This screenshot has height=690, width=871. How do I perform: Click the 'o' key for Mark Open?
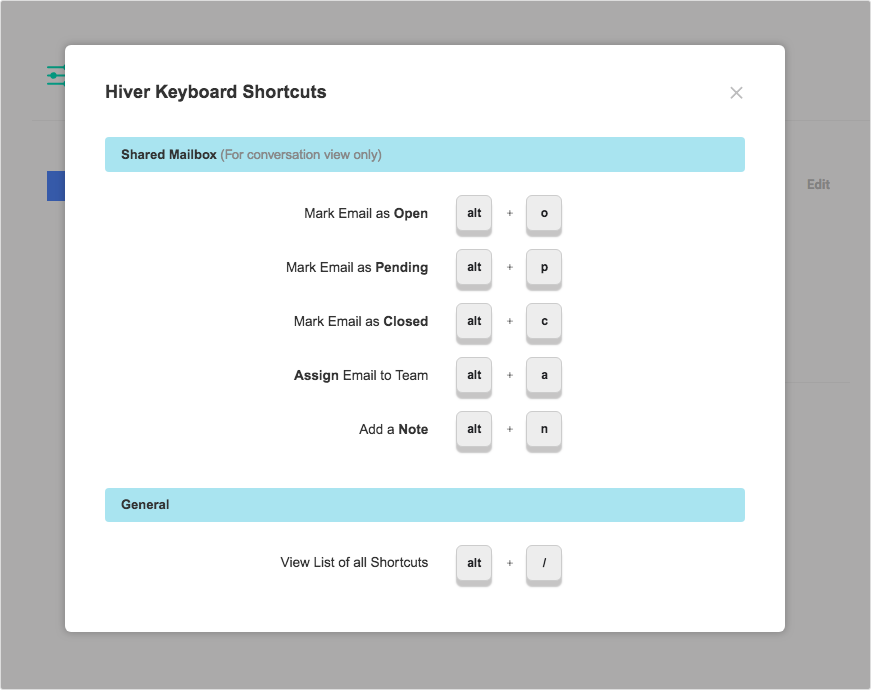[544, 213]
